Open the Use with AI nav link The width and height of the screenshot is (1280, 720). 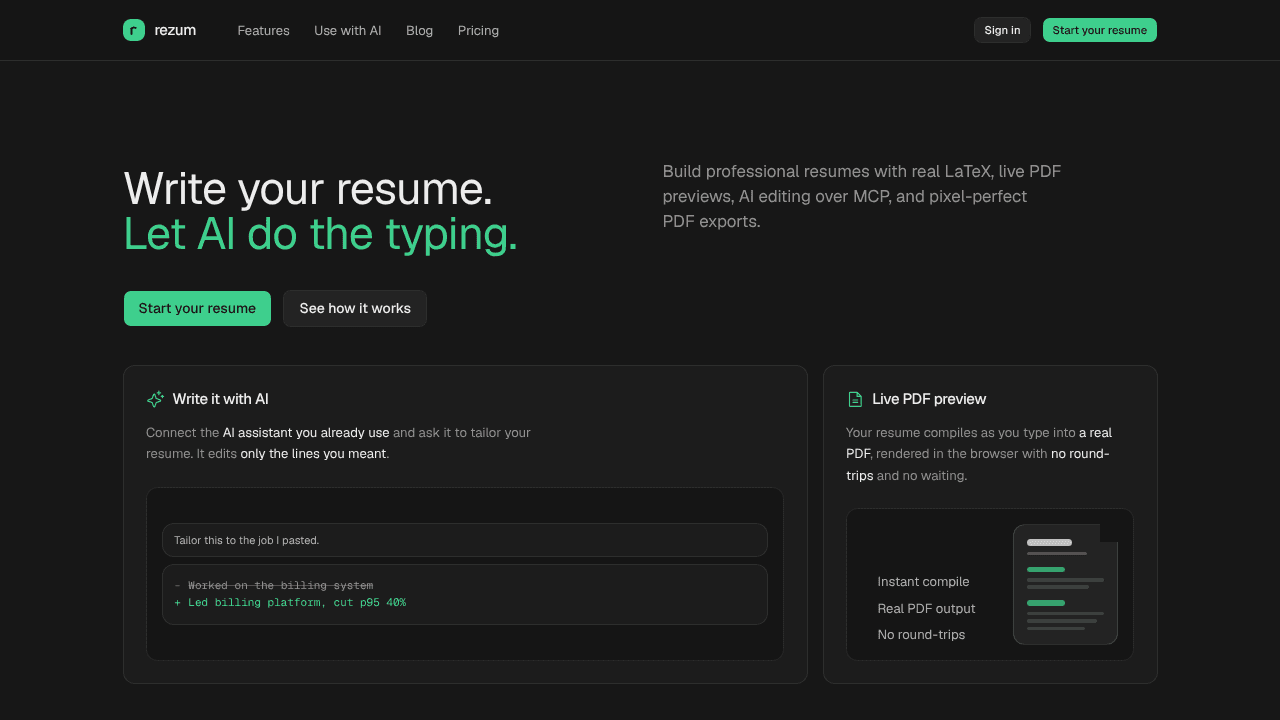(x=348, y=30)
